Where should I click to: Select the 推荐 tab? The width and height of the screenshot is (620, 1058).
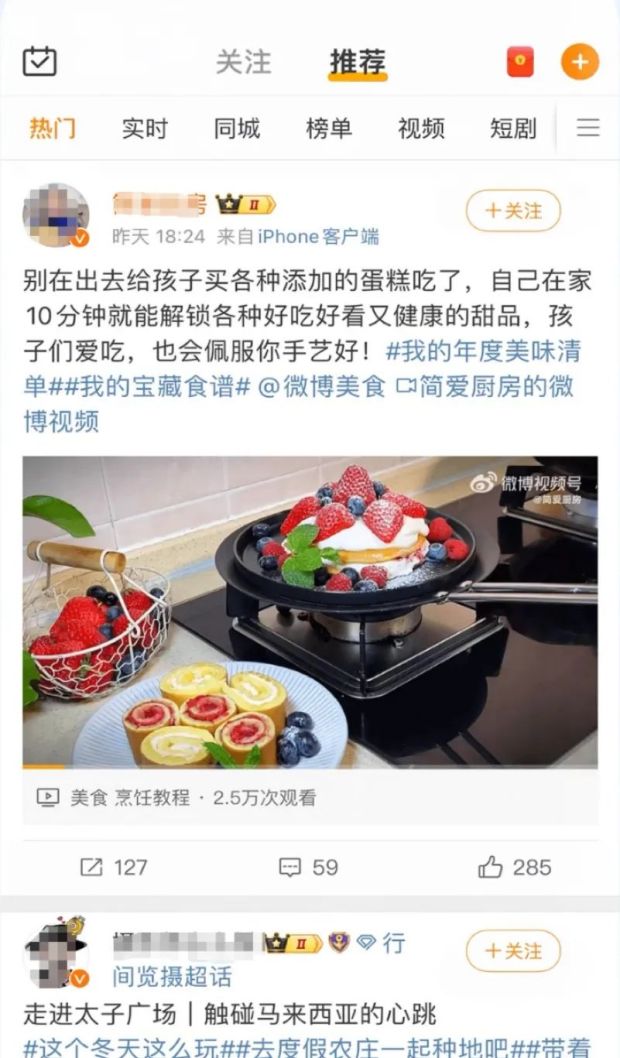(x=358, y=62)
